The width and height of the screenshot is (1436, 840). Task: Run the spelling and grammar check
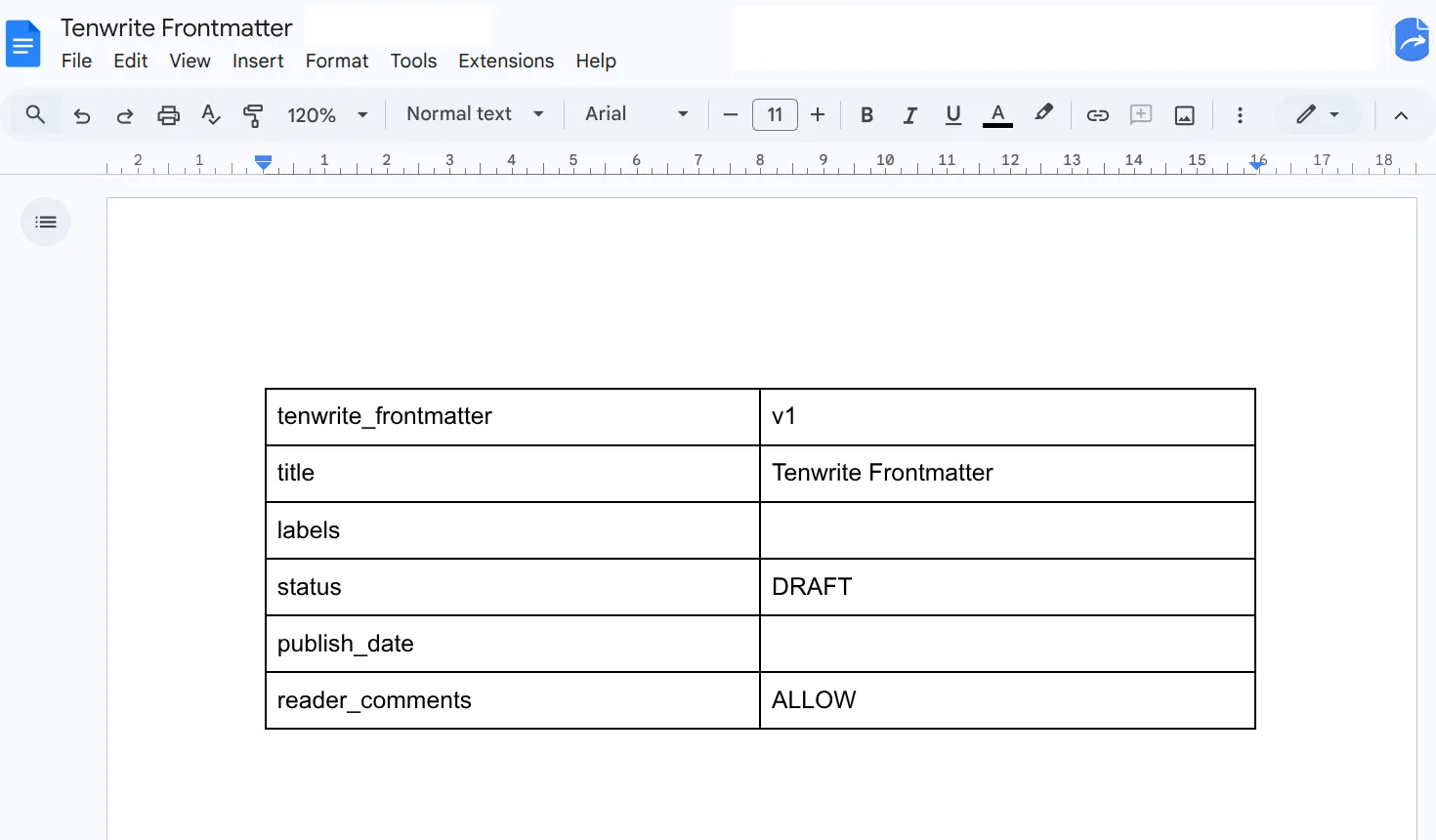coord(211,114)
